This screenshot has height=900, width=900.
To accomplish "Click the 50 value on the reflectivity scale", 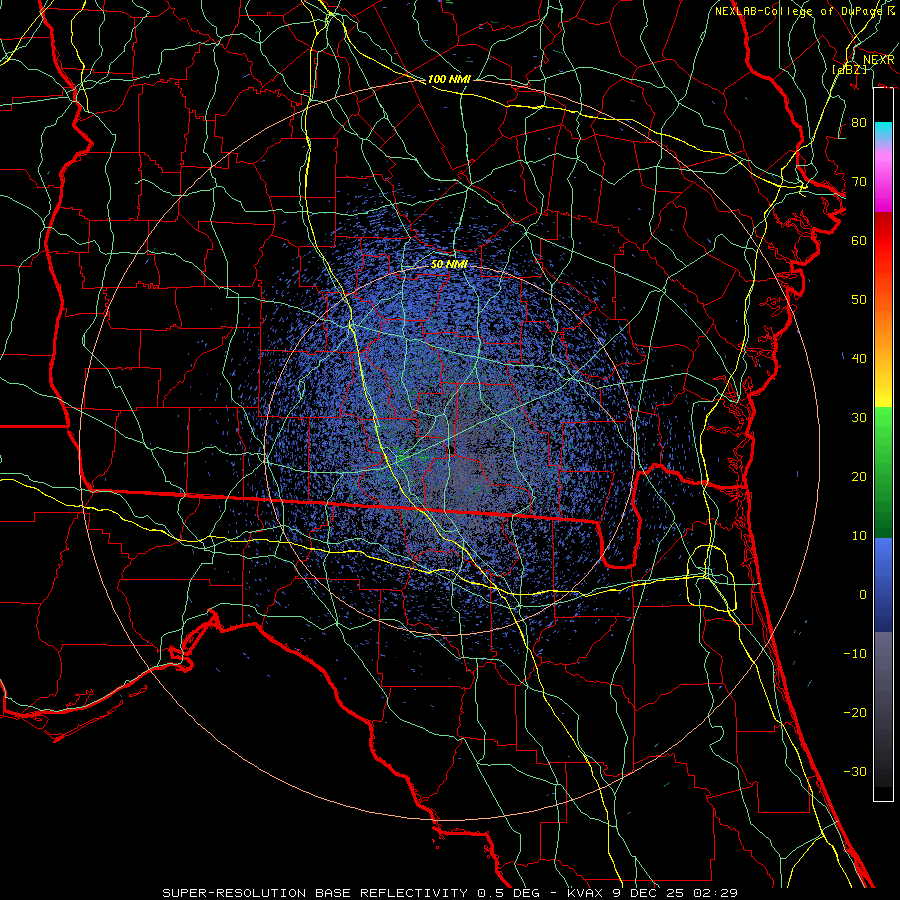I will [859, 300].
